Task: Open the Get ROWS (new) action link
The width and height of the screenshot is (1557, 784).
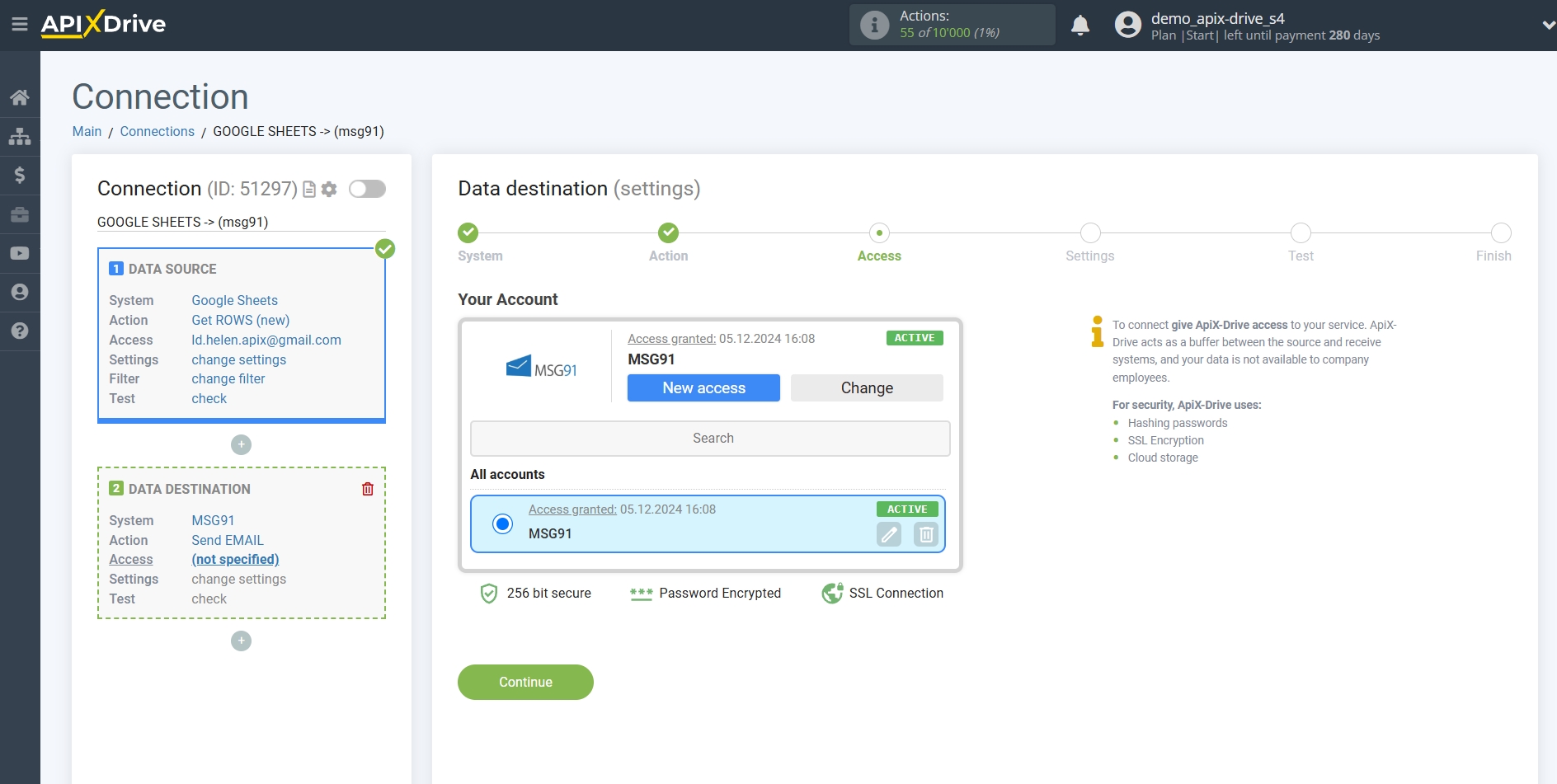Action: 240,320
